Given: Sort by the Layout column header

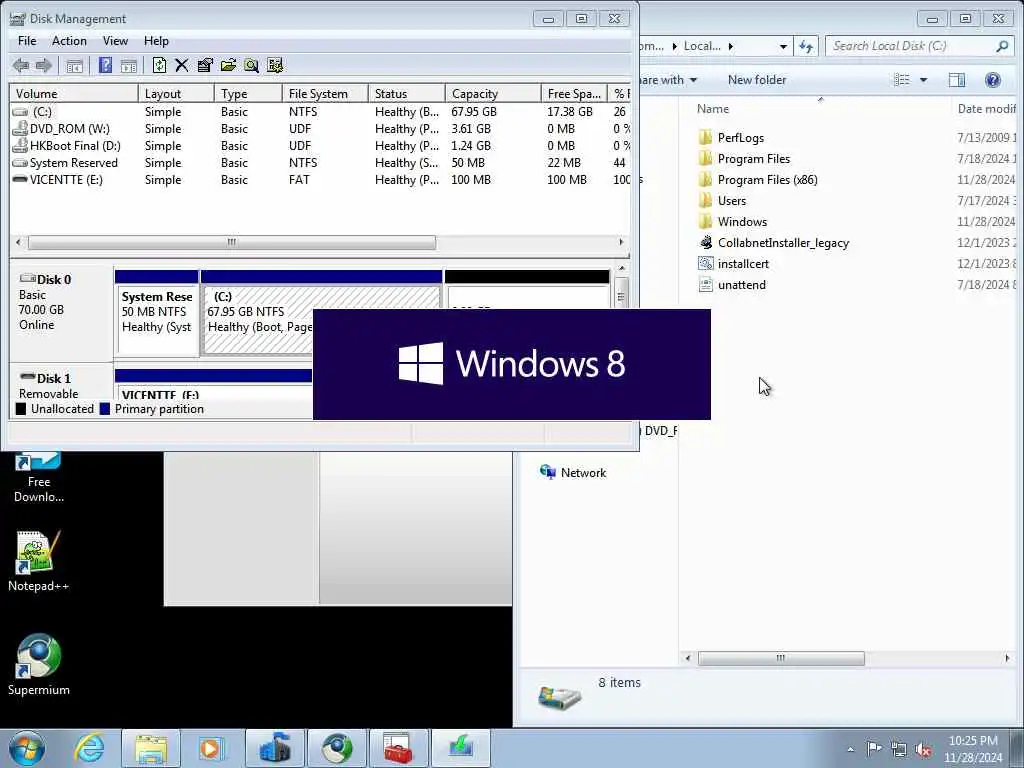Looking at the screenshot, I should [x=176, y=93].
